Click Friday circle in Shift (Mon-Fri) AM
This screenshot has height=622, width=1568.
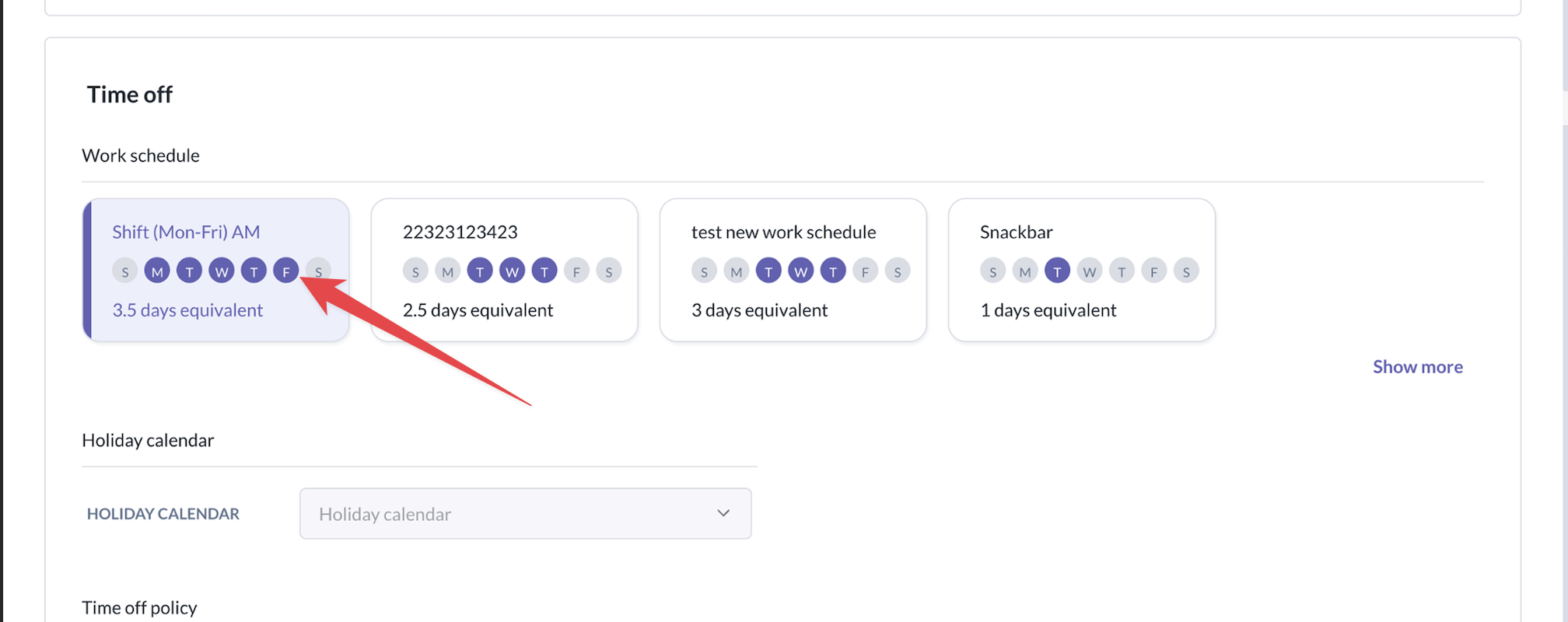coord(286,271)
